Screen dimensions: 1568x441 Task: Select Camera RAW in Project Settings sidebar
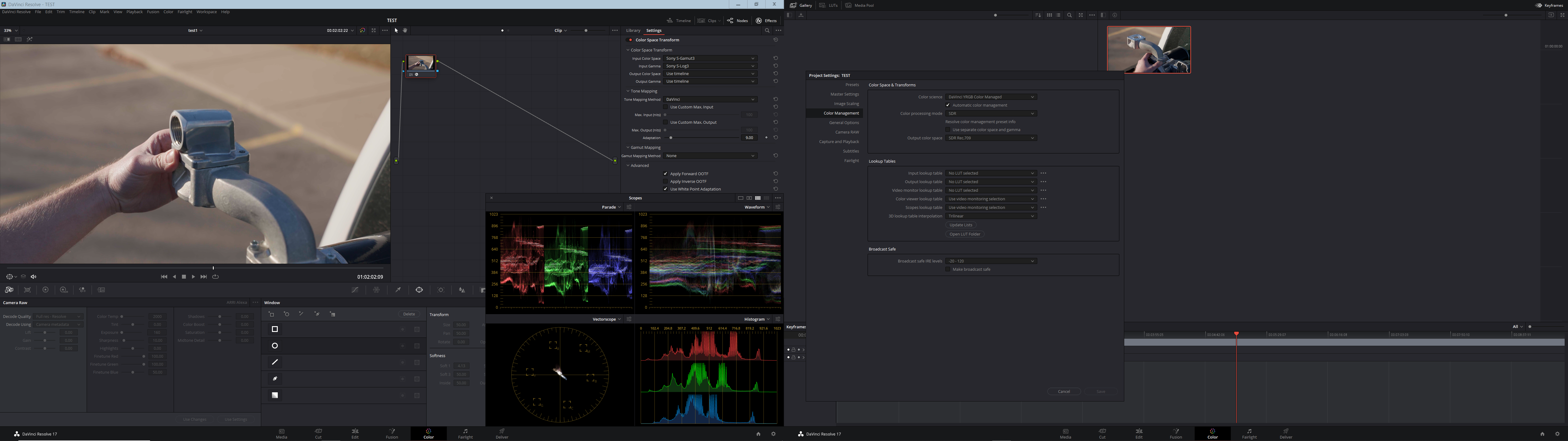click(847, 132)
